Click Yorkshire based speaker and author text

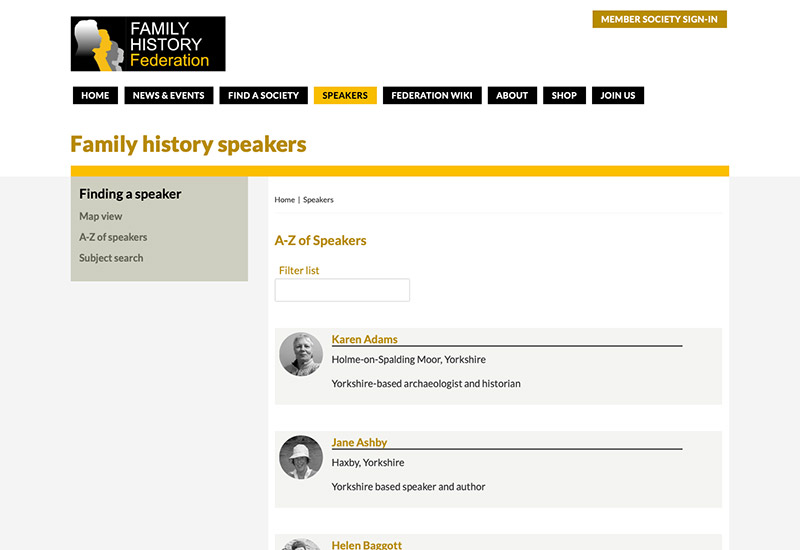(408, 487)
